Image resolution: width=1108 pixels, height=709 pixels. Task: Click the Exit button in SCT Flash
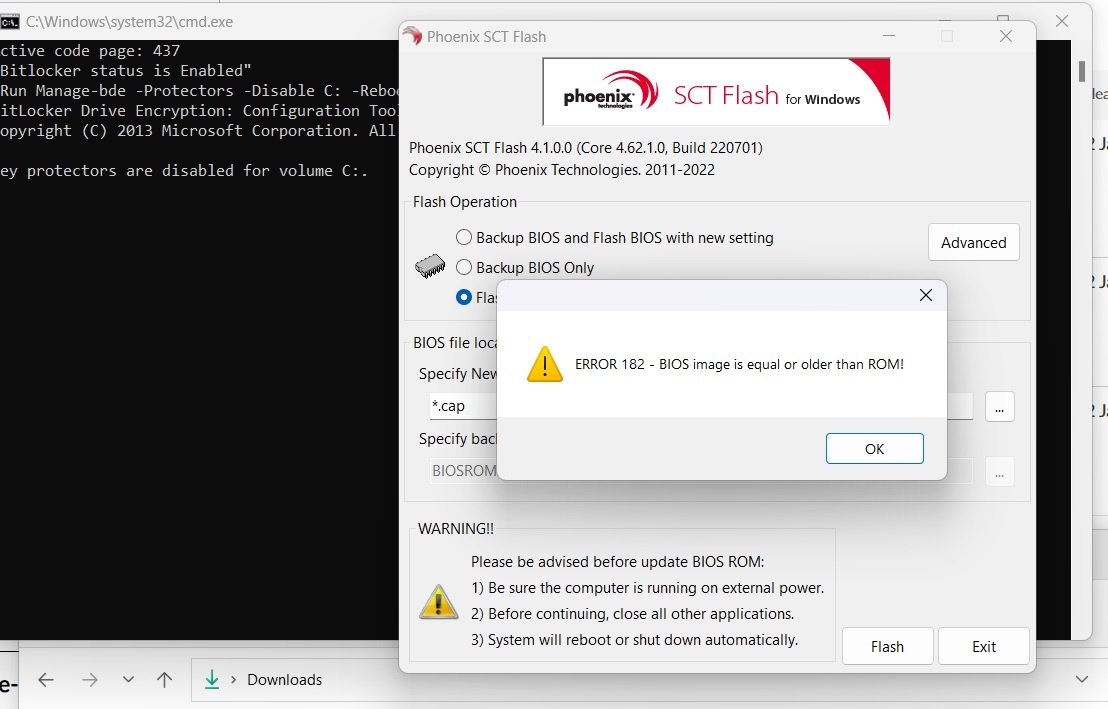tap(984, 646)
